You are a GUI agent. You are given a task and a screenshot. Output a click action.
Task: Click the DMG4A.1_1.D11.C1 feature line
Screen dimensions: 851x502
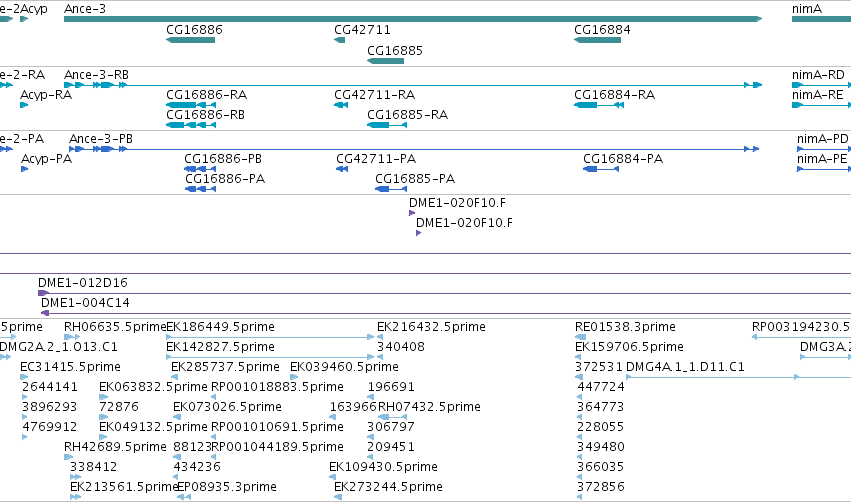[738, 377]
